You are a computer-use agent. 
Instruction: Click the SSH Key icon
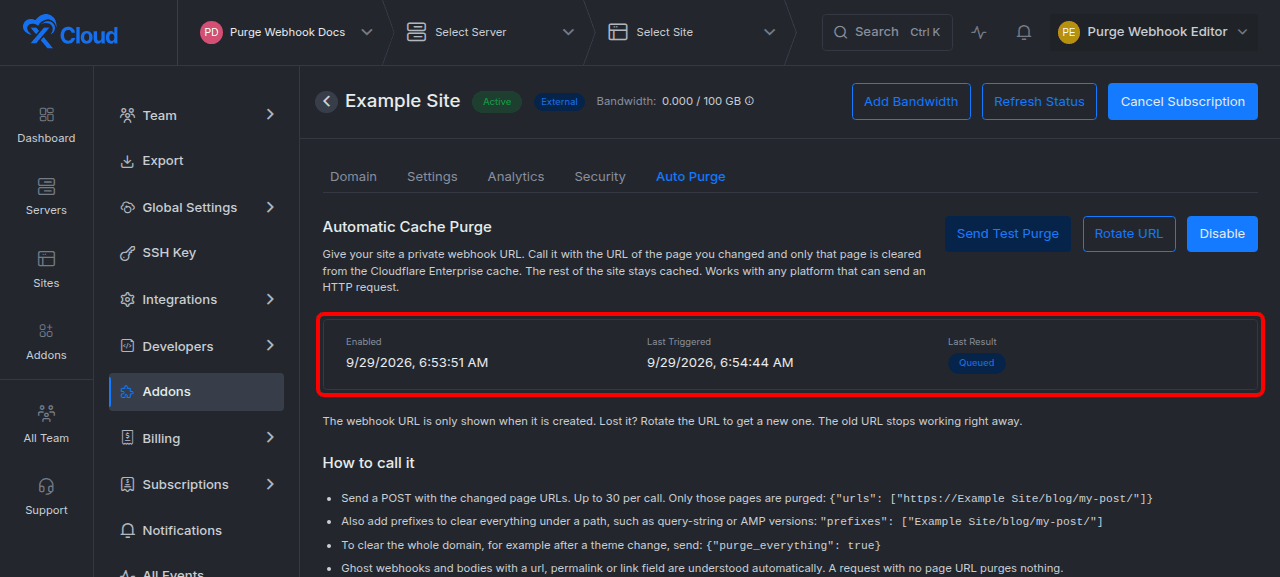127,253
